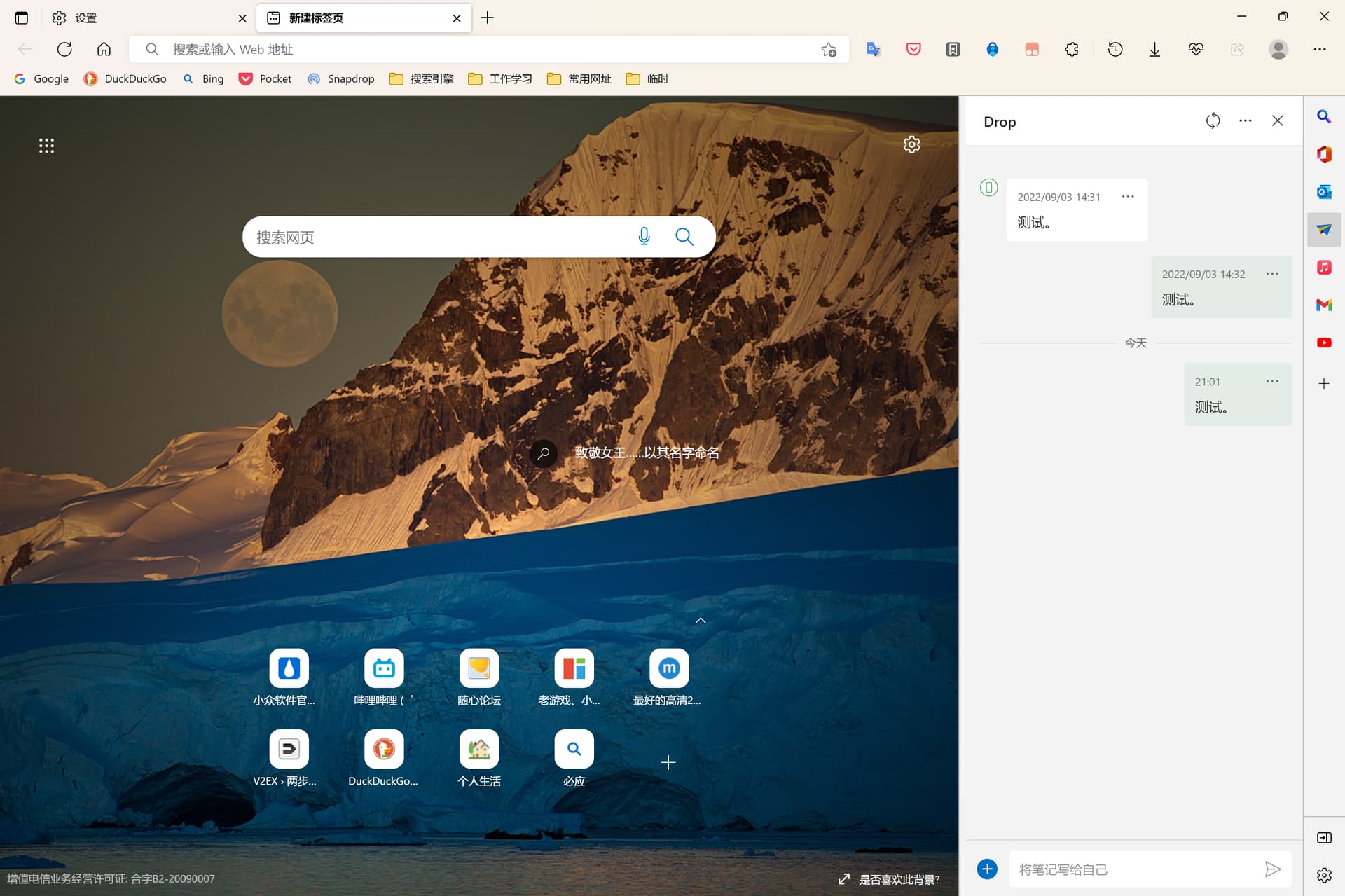1345x896 pixels.
Task: Open options for the 21:01 message
Action: pos(1272,382)
